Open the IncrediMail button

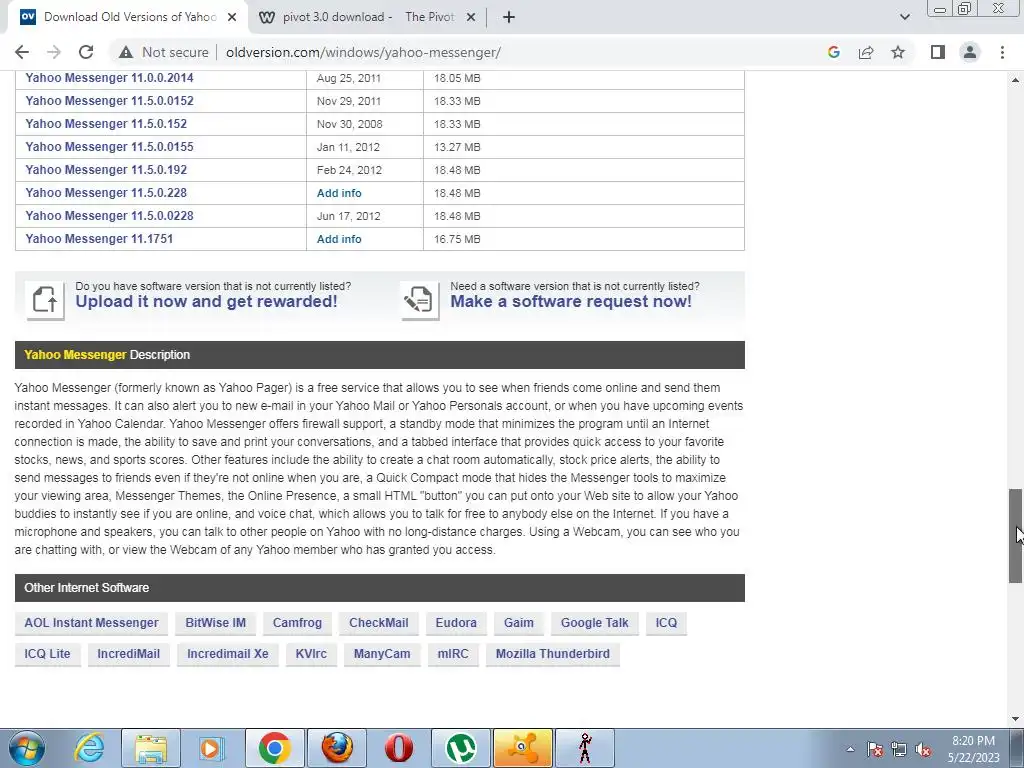[129, 654]
